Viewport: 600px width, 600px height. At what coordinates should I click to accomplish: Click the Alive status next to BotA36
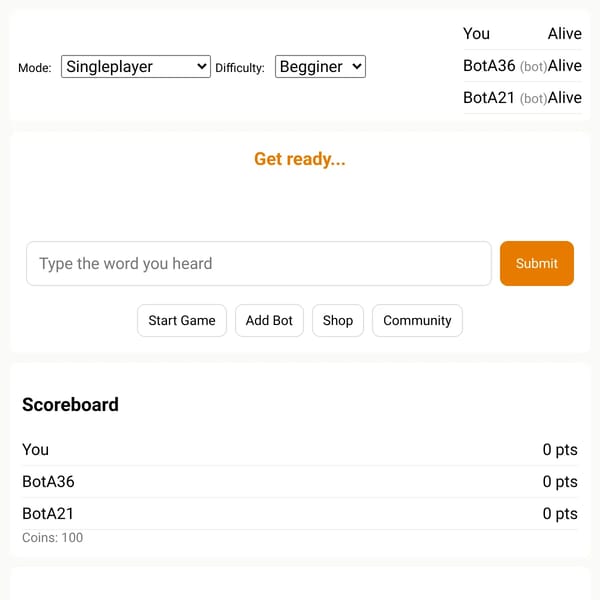(565, 66)
